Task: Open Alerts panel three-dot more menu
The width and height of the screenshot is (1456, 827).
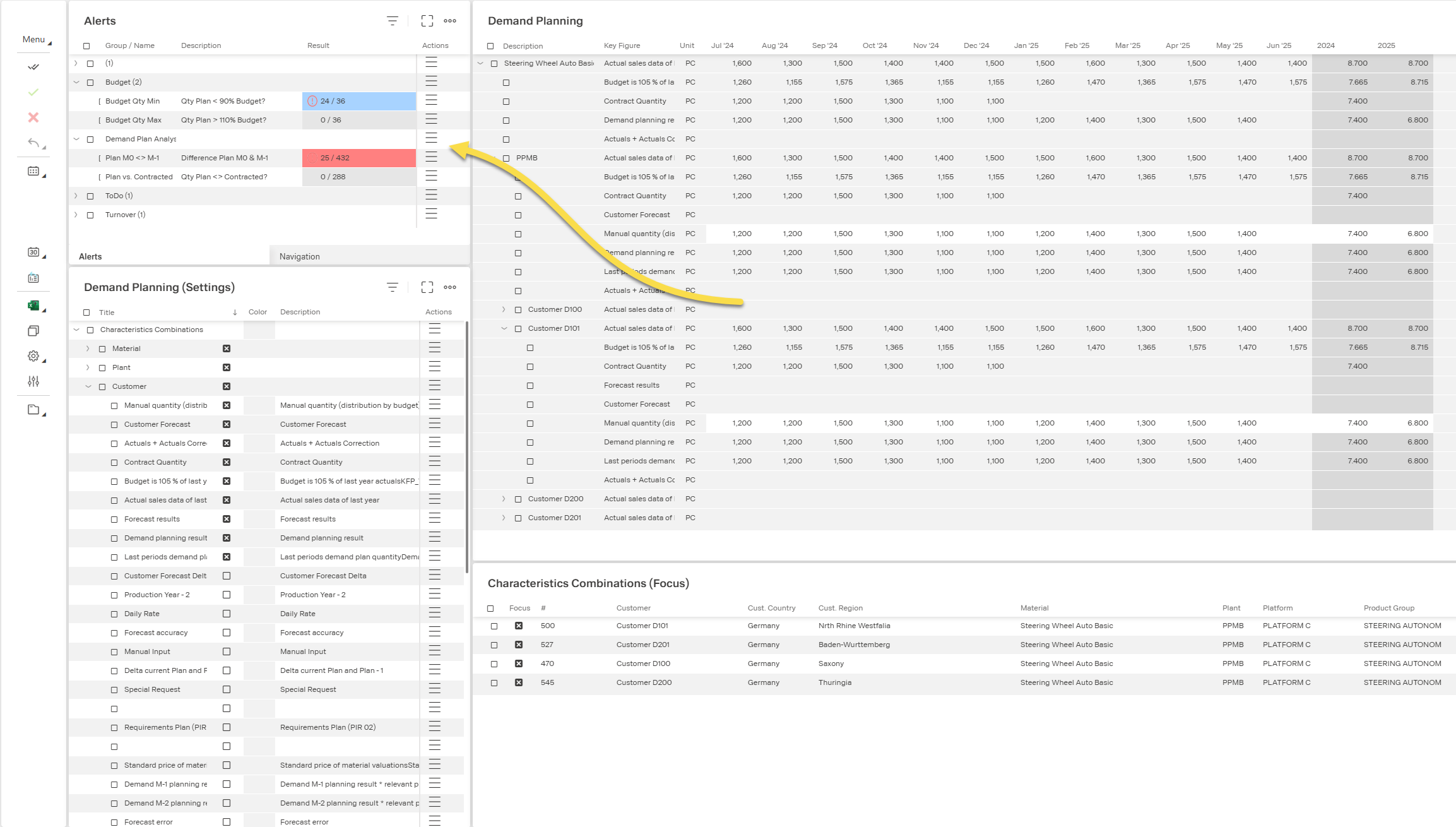Action: 450,21
